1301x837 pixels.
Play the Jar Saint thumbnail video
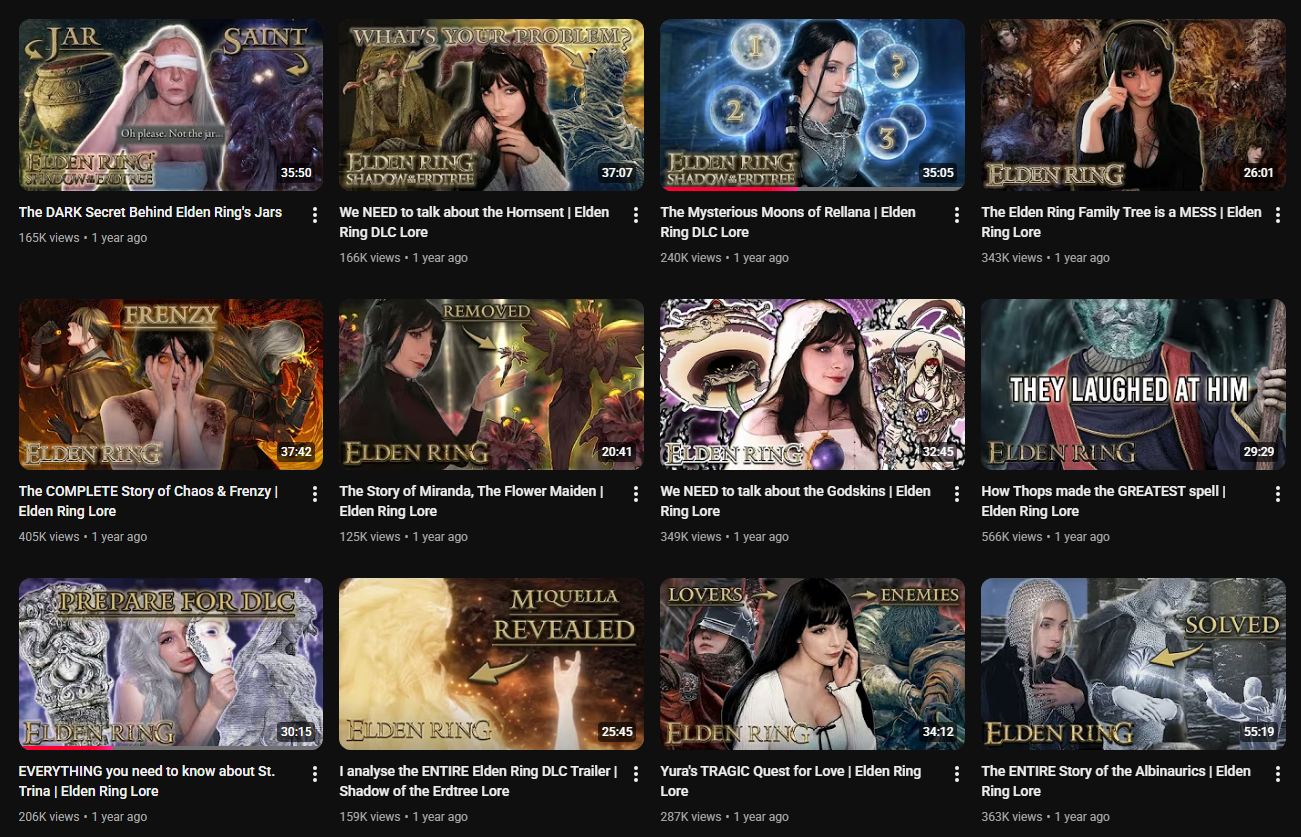coord(171,105)
